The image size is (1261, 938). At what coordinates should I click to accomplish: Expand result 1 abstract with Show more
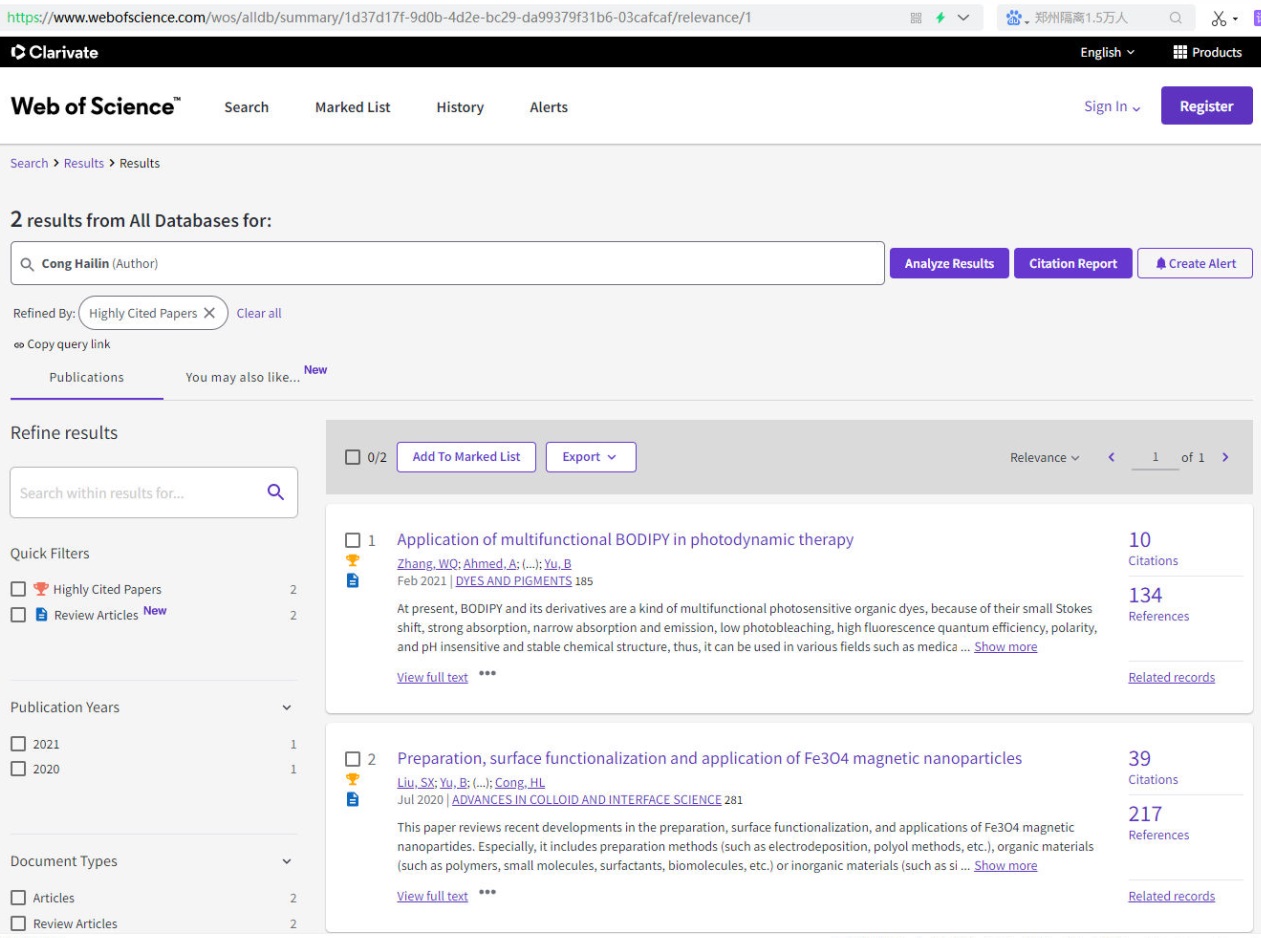pos(1005,647)
